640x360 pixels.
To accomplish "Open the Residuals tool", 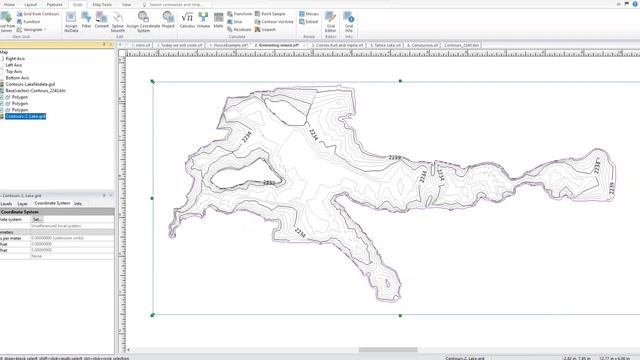I will pos(239,29).
